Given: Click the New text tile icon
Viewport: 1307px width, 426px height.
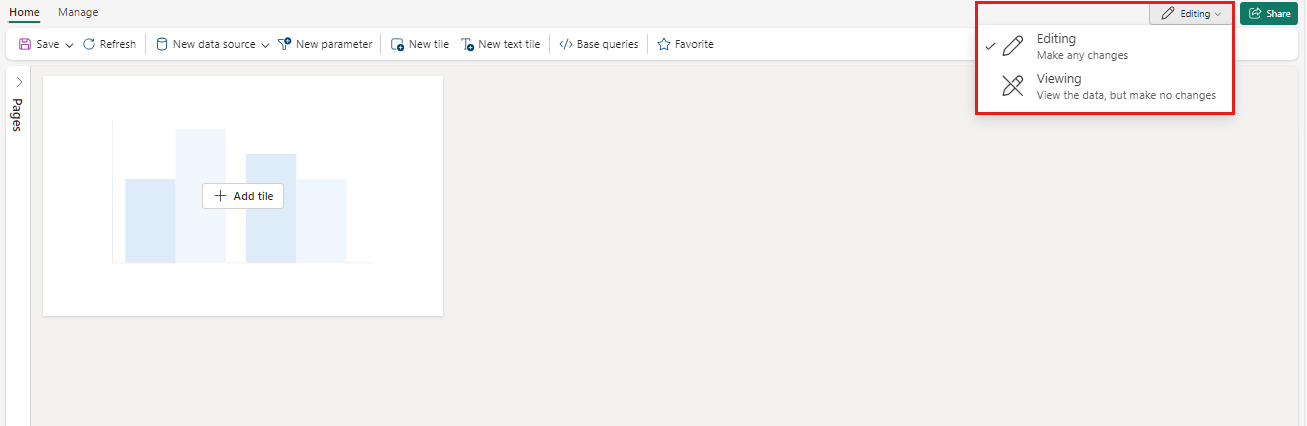Looking at the screenshot, I should (467, 44).
